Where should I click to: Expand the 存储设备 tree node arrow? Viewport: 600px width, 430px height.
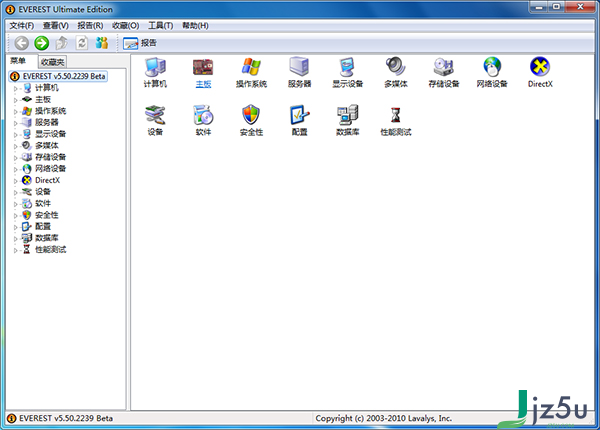click(x=16, y=158)
